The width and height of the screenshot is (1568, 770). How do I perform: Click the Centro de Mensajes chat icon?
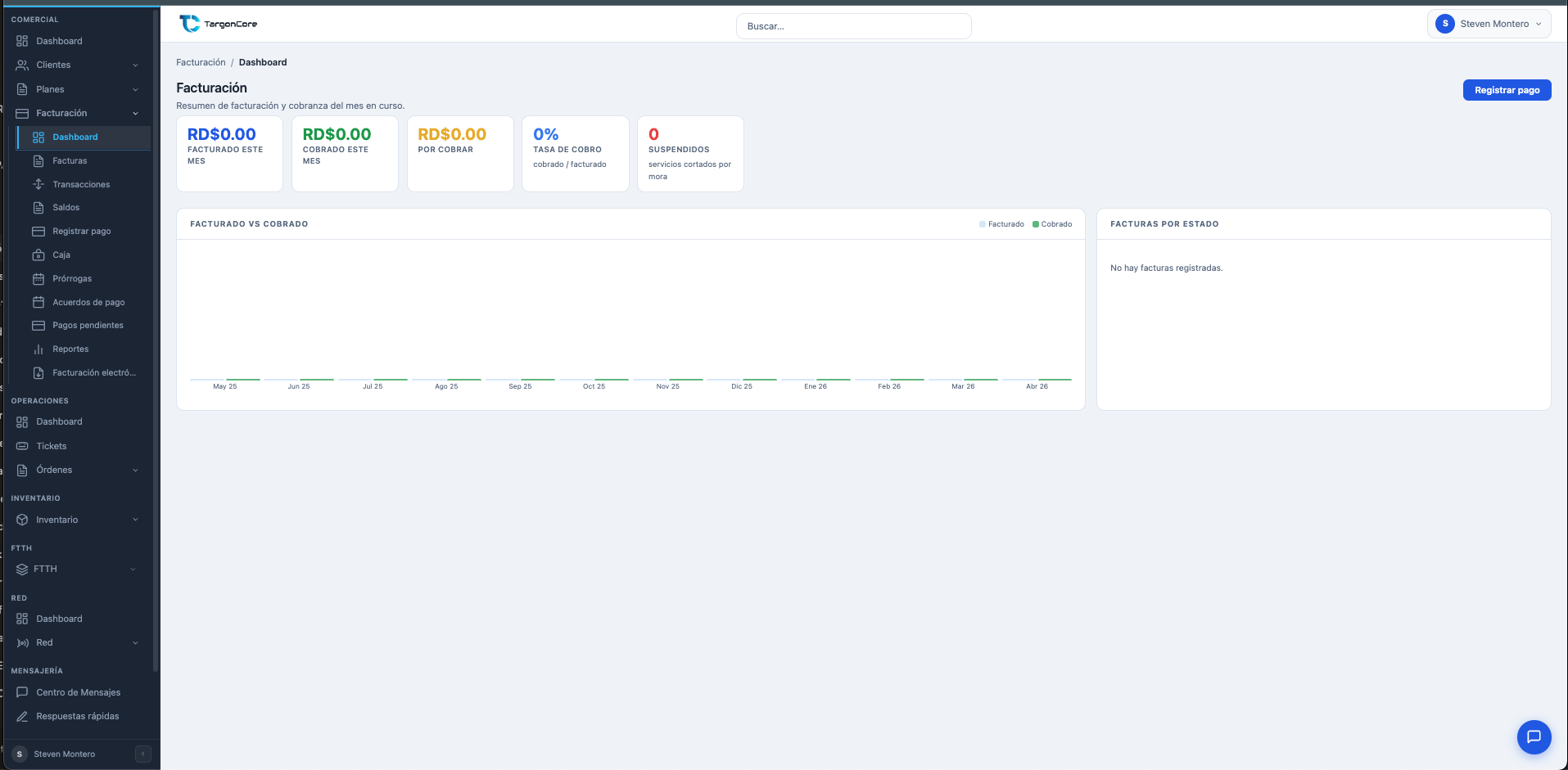tap(22, 692)
